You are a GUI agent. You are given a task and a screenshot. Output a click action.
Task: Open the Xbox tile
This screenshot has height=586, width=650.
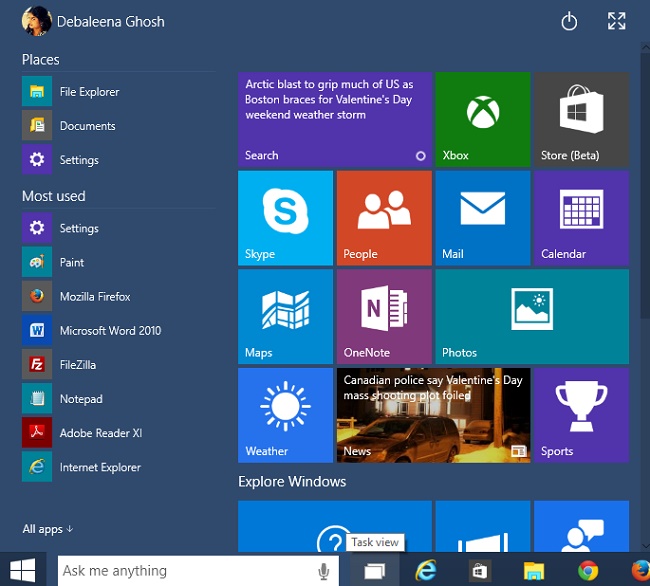(483, 119)
